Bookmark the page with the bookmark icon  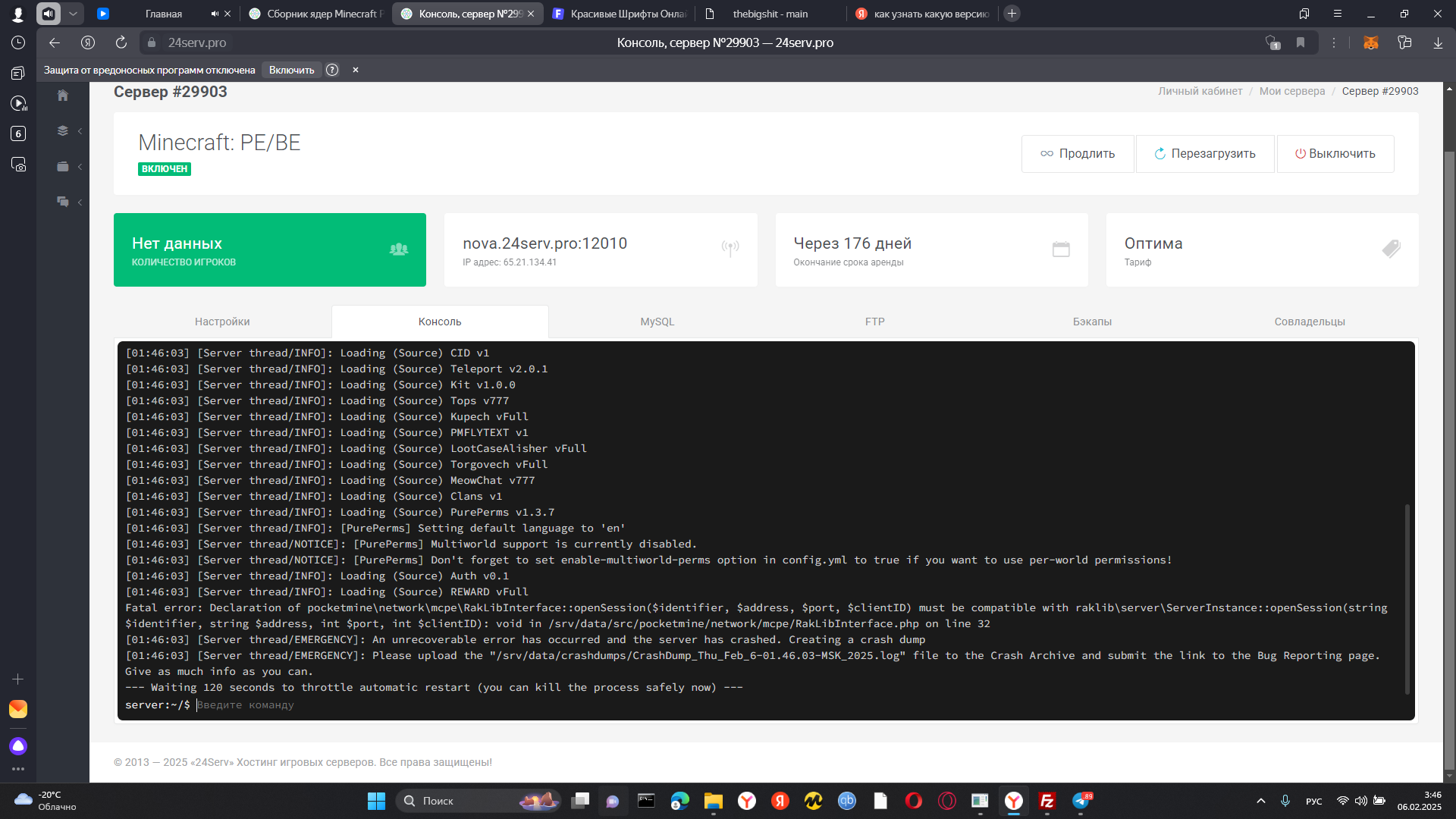tap(1301, 42)
